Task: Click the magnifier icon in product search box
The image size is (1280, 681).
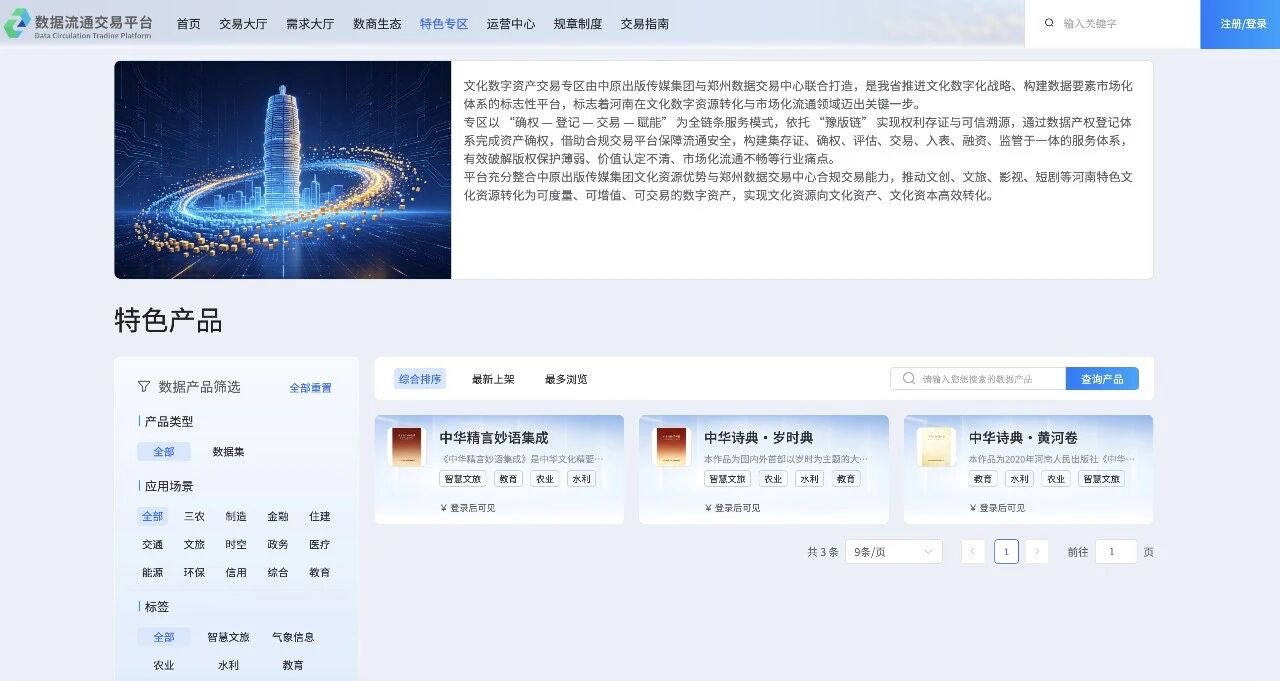Action: pyautogui.click(x=908, y=379)
